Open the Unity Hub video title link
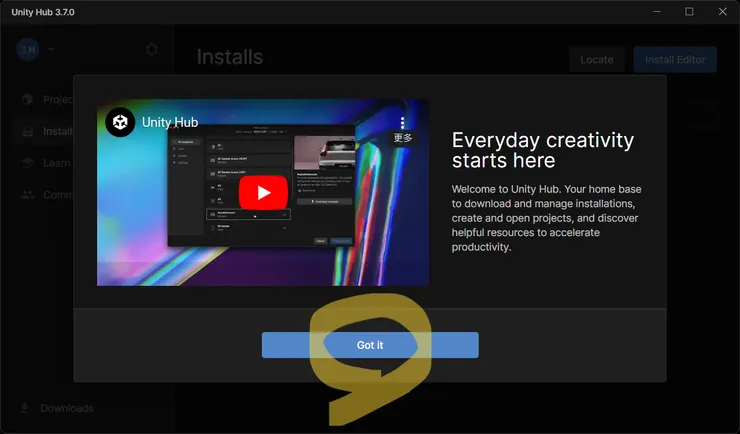 point(170,122)
